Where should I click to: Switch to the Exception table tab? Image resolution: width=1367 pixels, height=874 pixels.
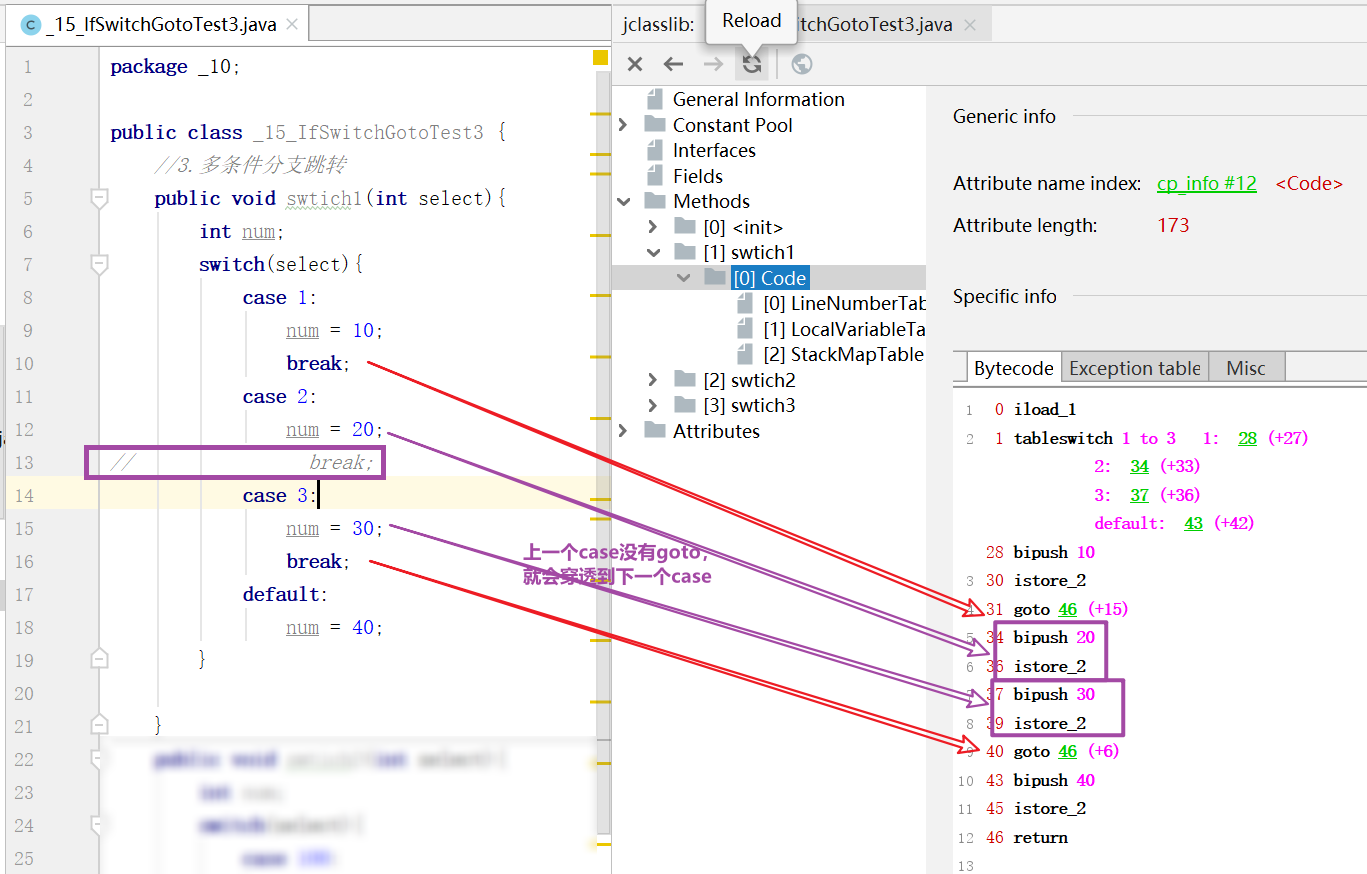(x=1134, y=368)
